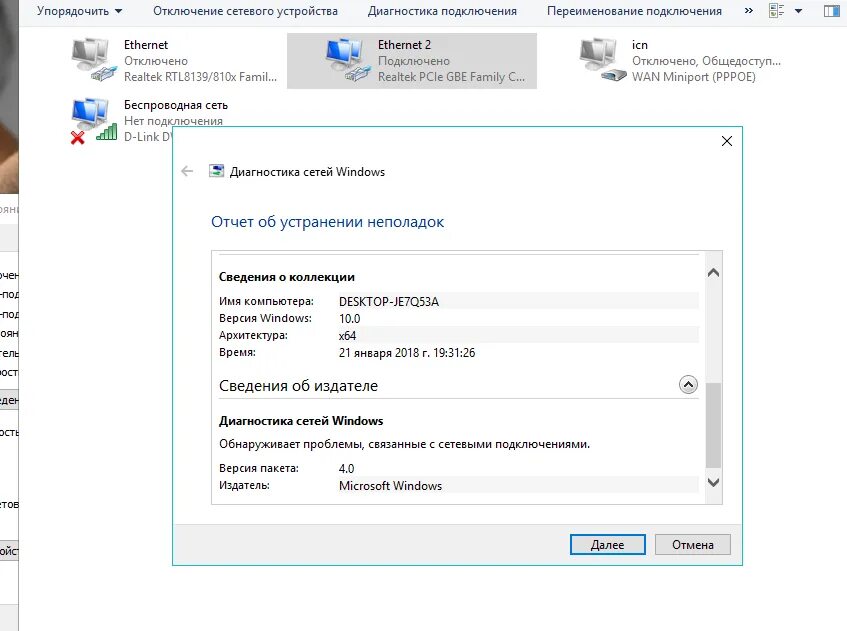
Task: Click the report's vertical scrollbar thumb
Action: click(714, 425)
